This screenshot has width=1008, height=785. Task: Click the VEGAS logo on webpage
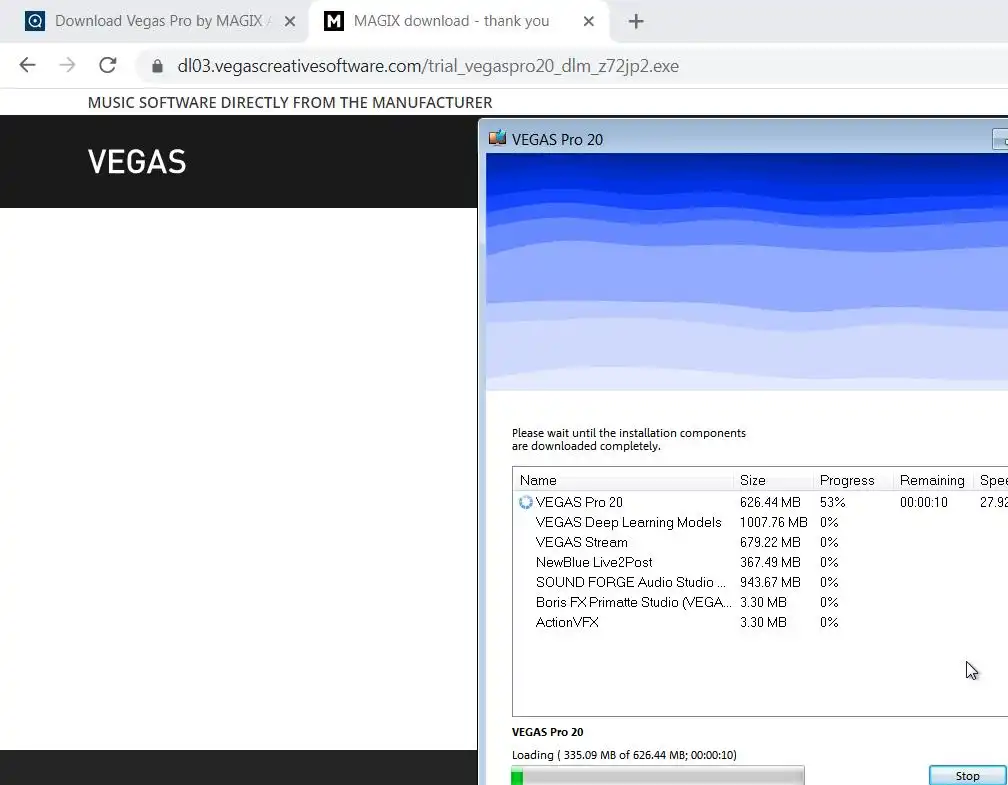[x=137, y=161]
